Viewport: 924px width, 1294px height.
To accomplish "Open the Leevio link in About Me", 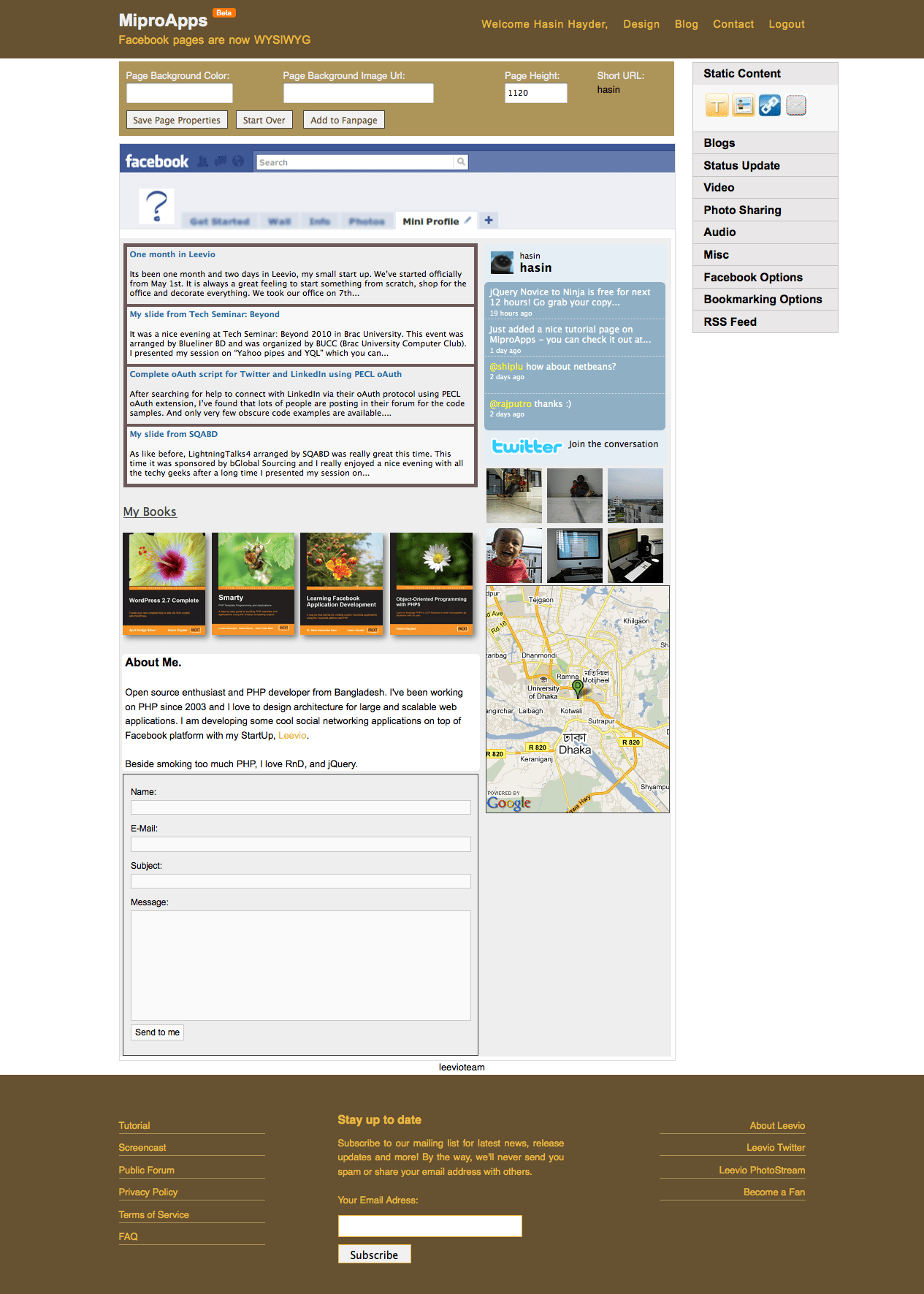I will tap(292, 736).
